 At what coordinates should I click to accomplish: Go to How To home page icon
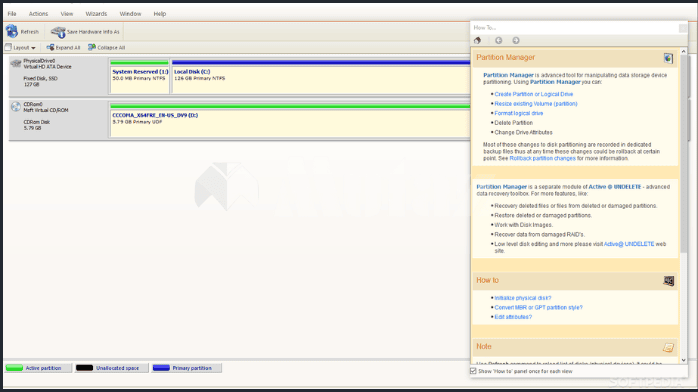(478, 40)
